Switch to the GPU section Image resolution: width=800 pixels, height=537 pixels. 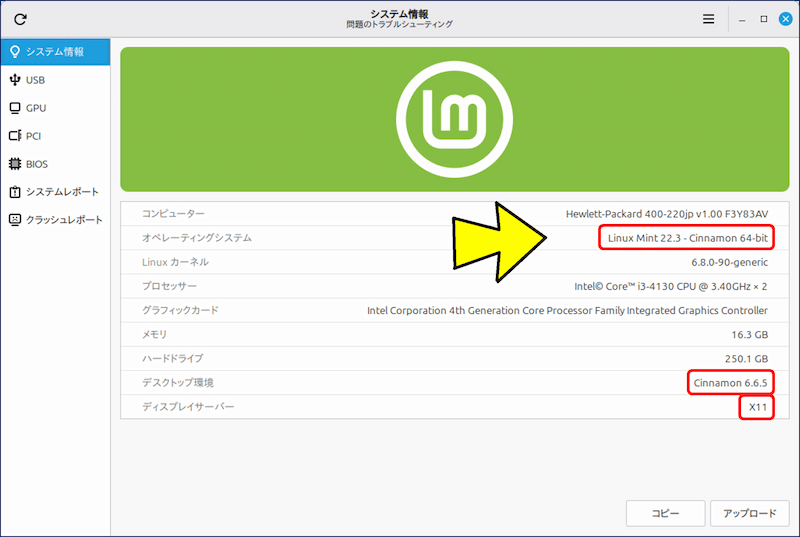tap(55, 108)
